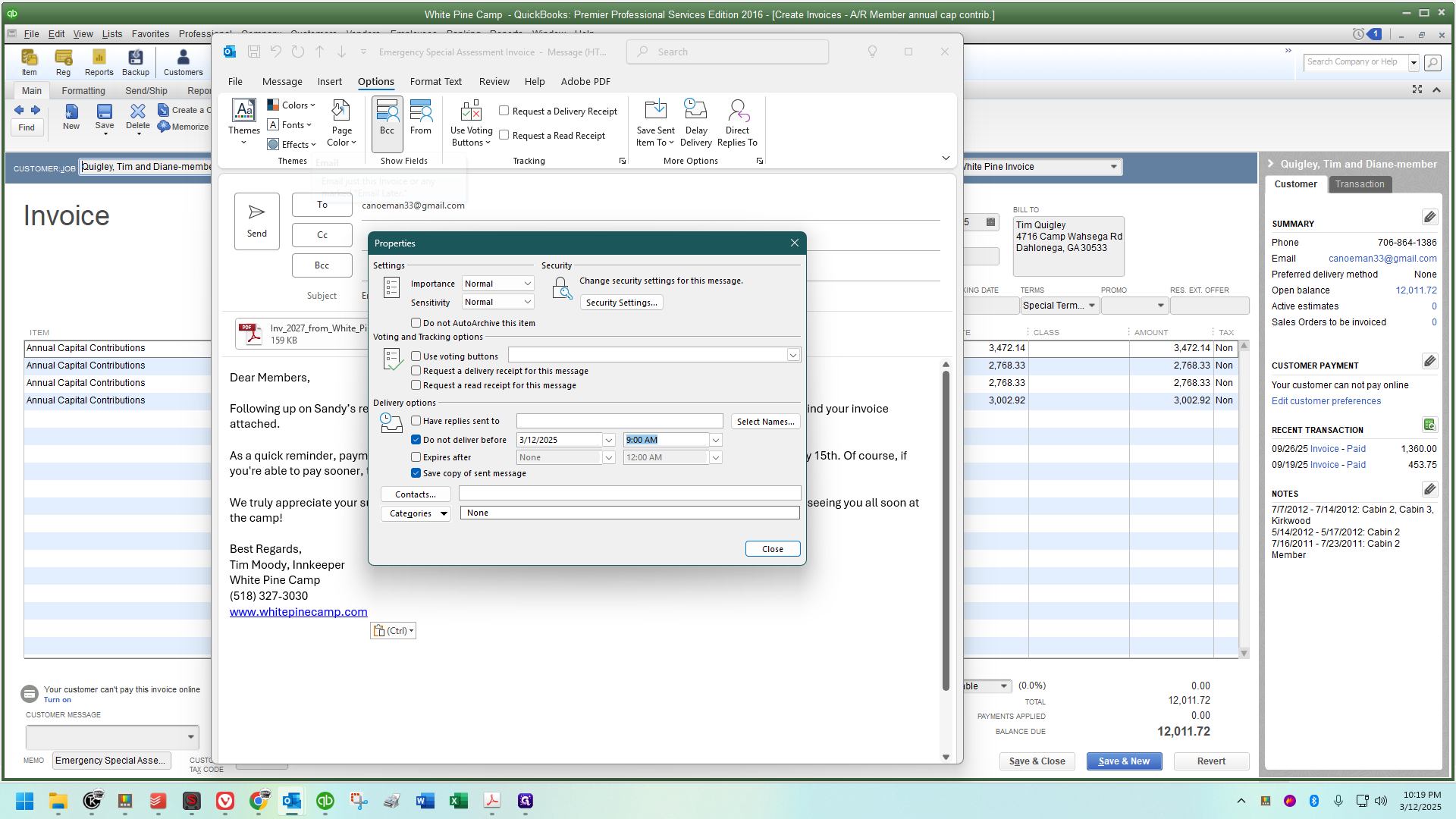Open the Review ribbon tab
Viewport: 1456px width, 819px height.
tap(494, 81)
